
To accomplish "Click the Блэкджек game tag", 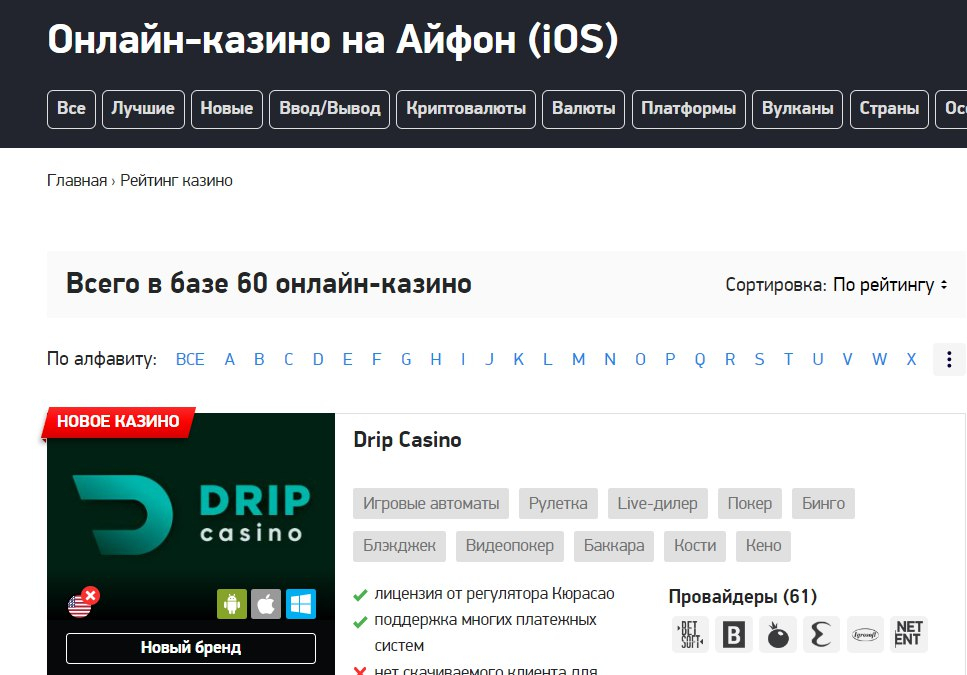I will click(400, 546).
